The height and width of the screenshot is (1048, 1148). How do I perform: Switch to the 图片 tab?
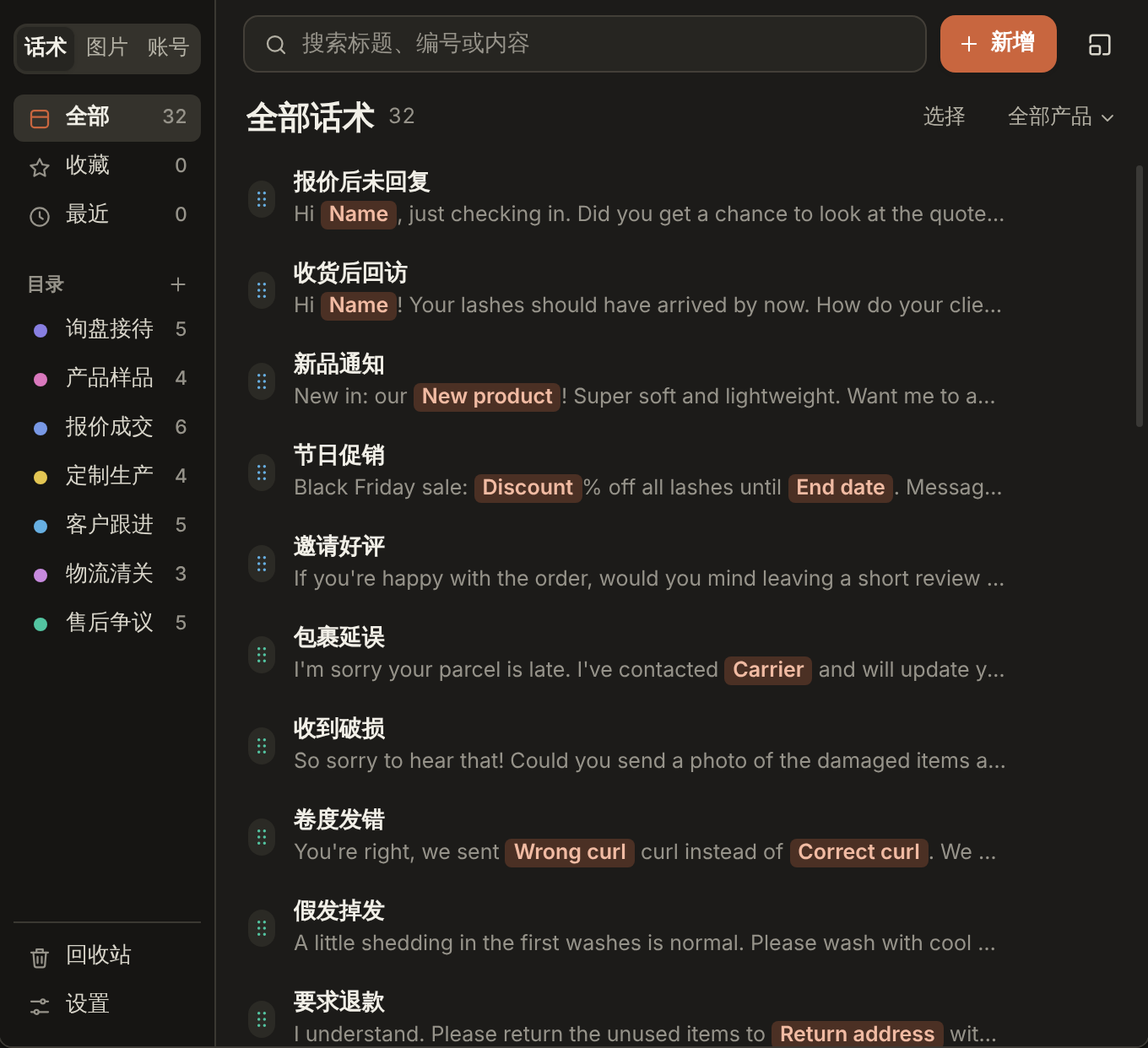[x=107, y=46]
